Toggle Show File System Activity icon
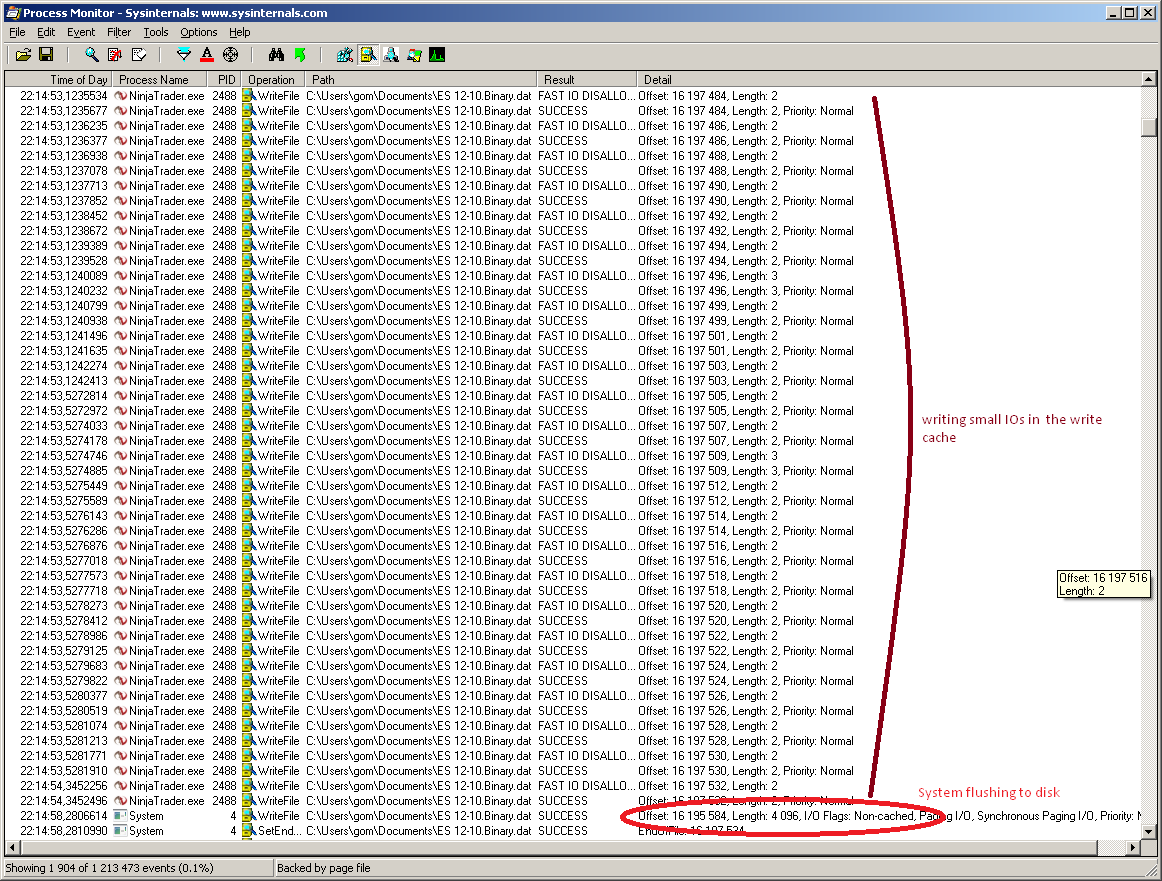Screen dimensions: 1162x881 click(368, 55)
